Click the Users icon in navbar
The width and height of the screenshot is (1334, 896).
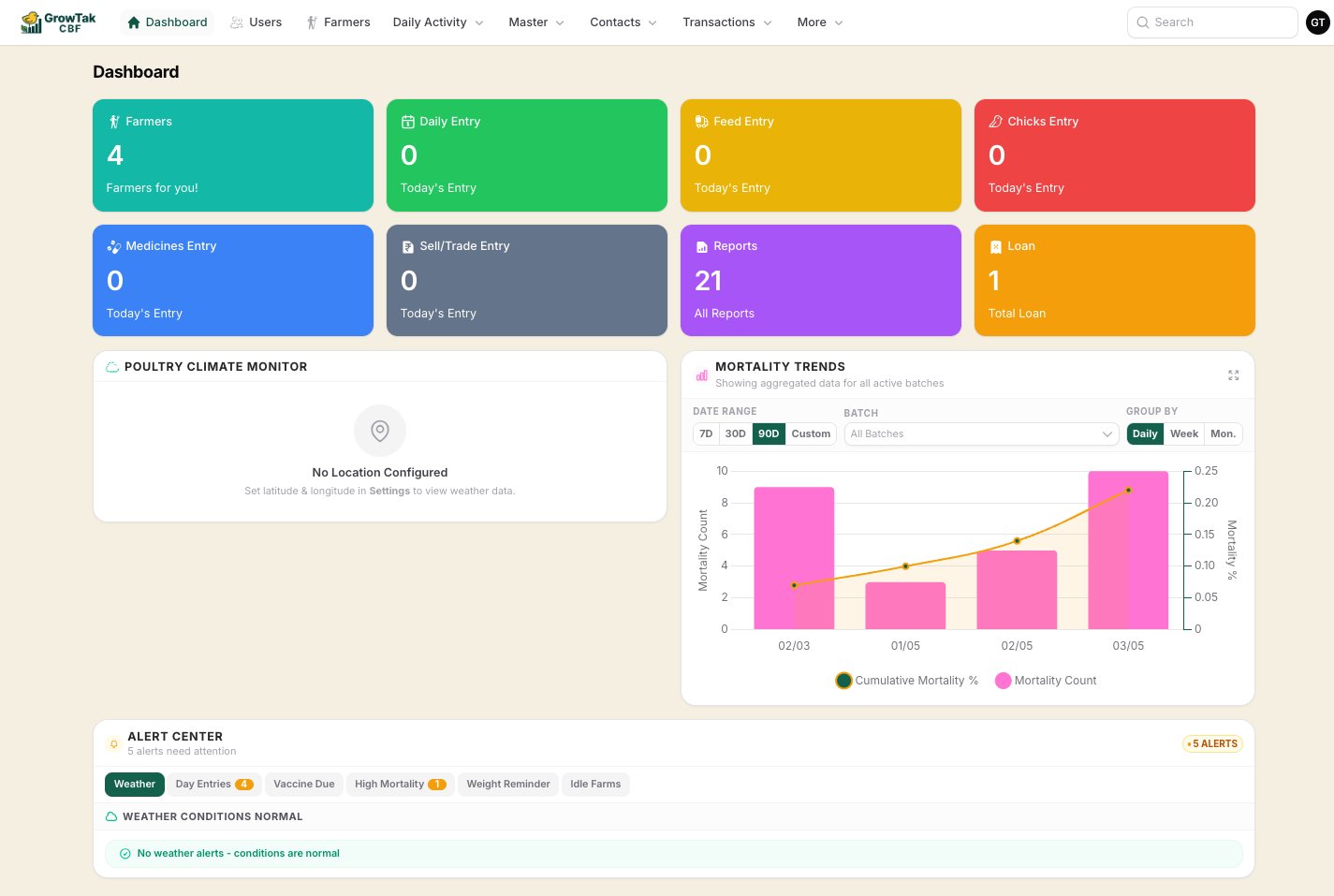coord(237,22)
